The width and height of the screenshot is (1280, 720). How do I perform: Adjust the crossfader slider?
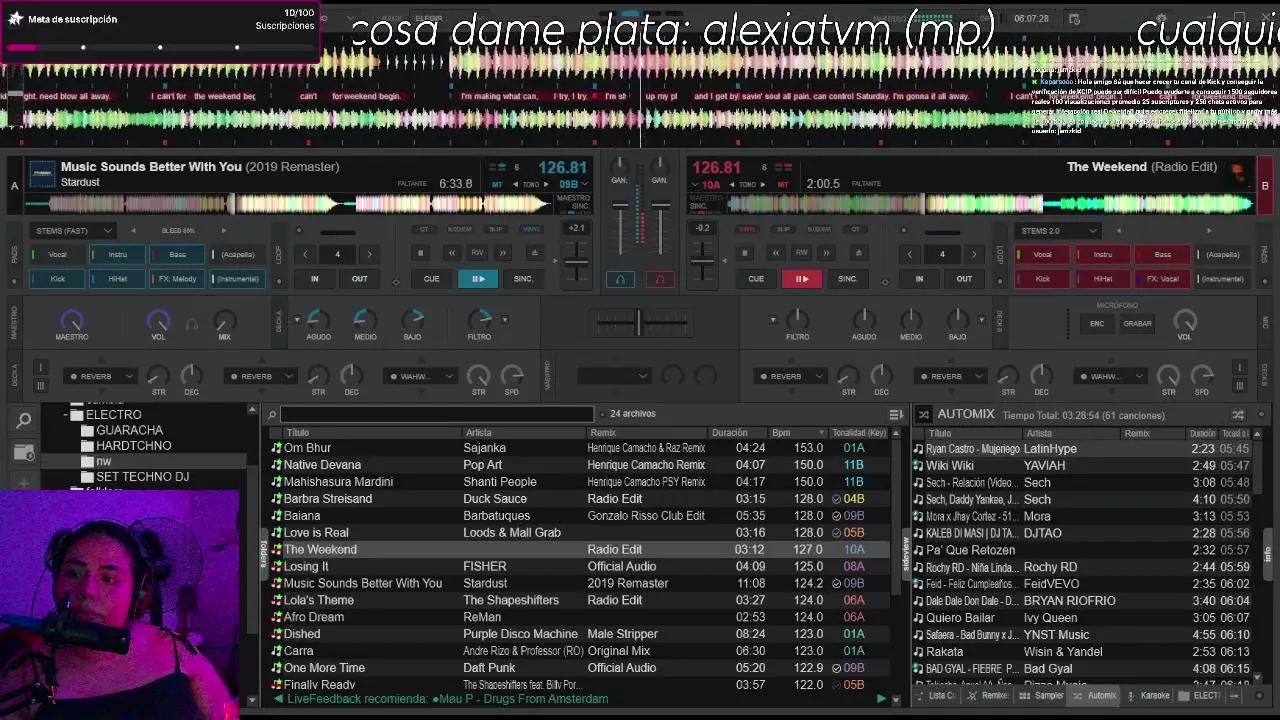coord(639,322)
